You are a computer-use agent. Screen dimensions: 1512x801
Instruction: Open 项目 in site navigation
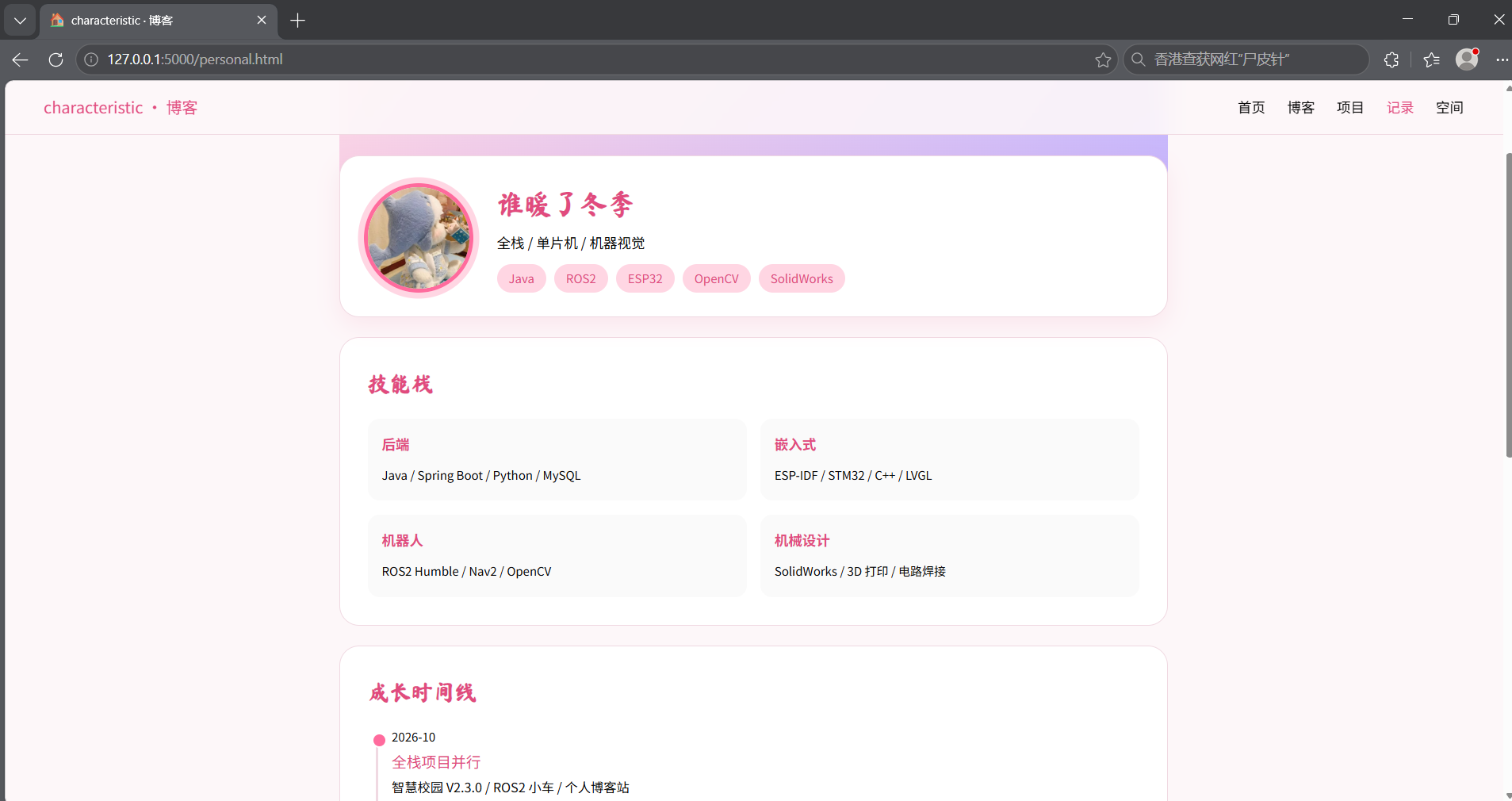click(x=1350, y=108)
